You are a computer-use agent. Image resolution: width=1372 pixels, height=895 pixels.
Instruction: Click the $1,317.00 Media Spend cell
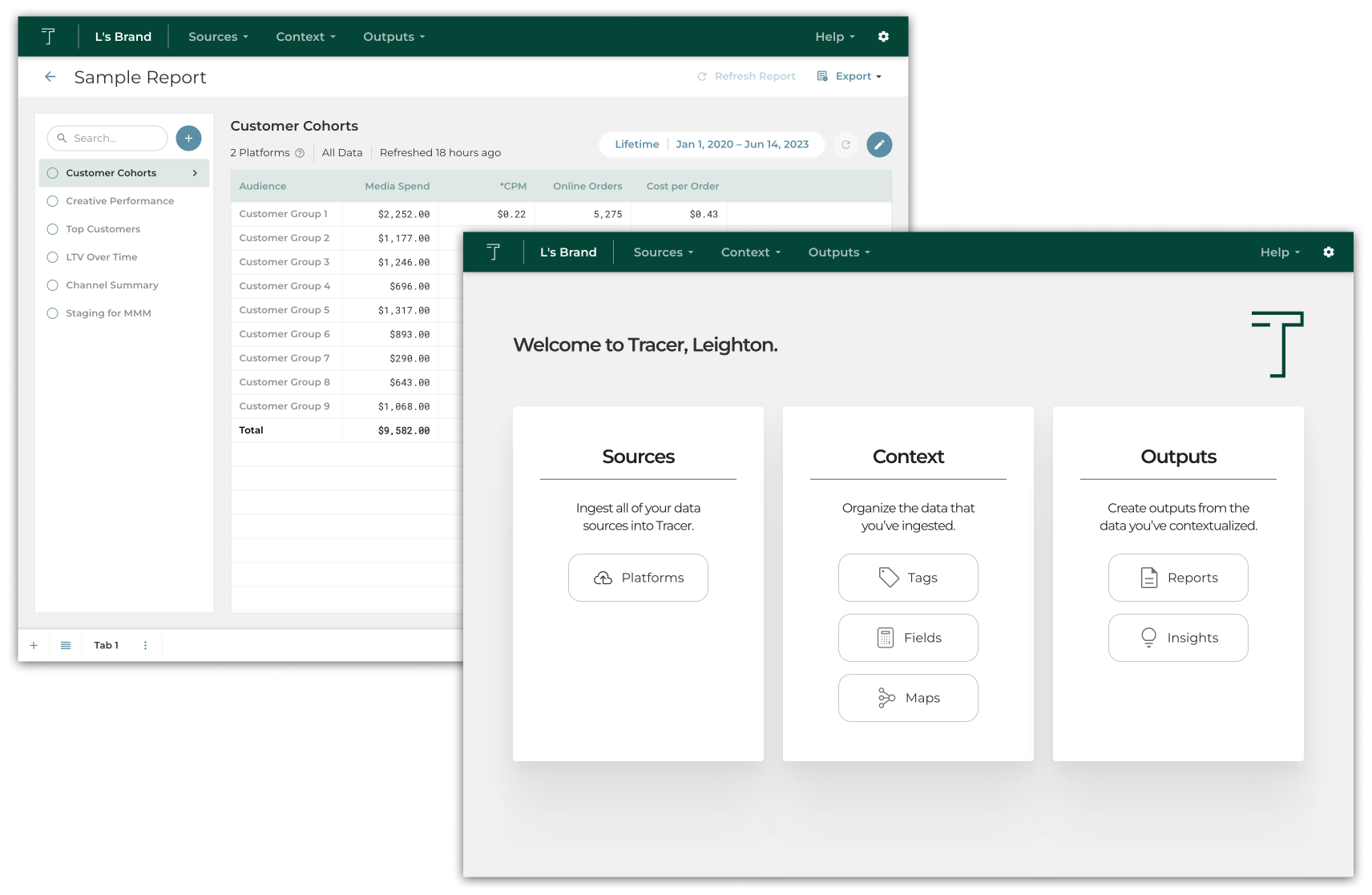[x=404, y=310]
